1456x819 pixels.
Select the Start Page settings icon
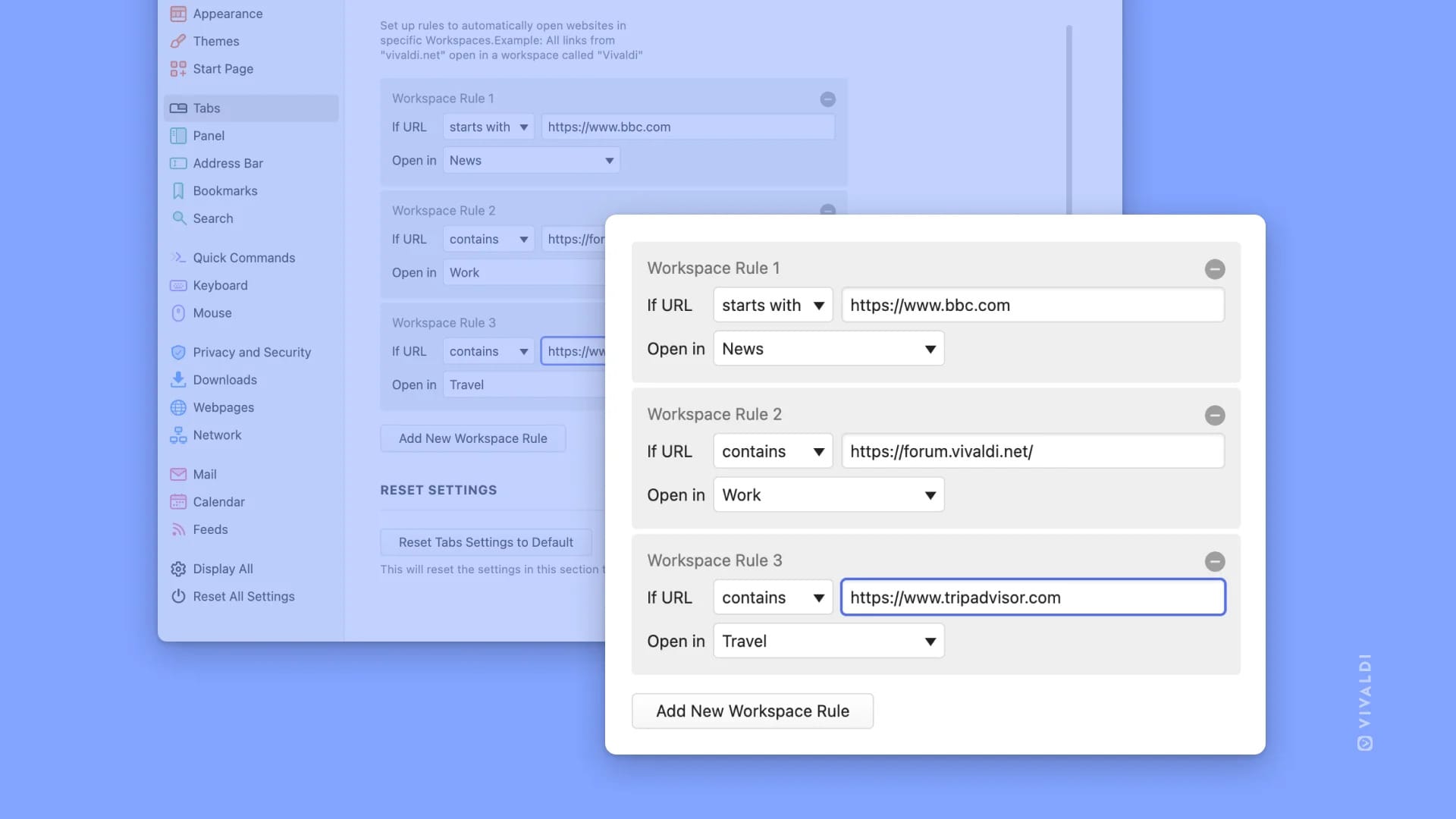click(x=178, y=69)
